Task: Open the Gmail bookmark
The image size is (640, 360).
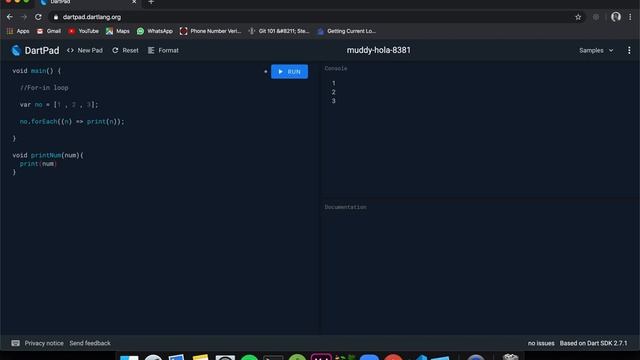Action: [49, 31]
